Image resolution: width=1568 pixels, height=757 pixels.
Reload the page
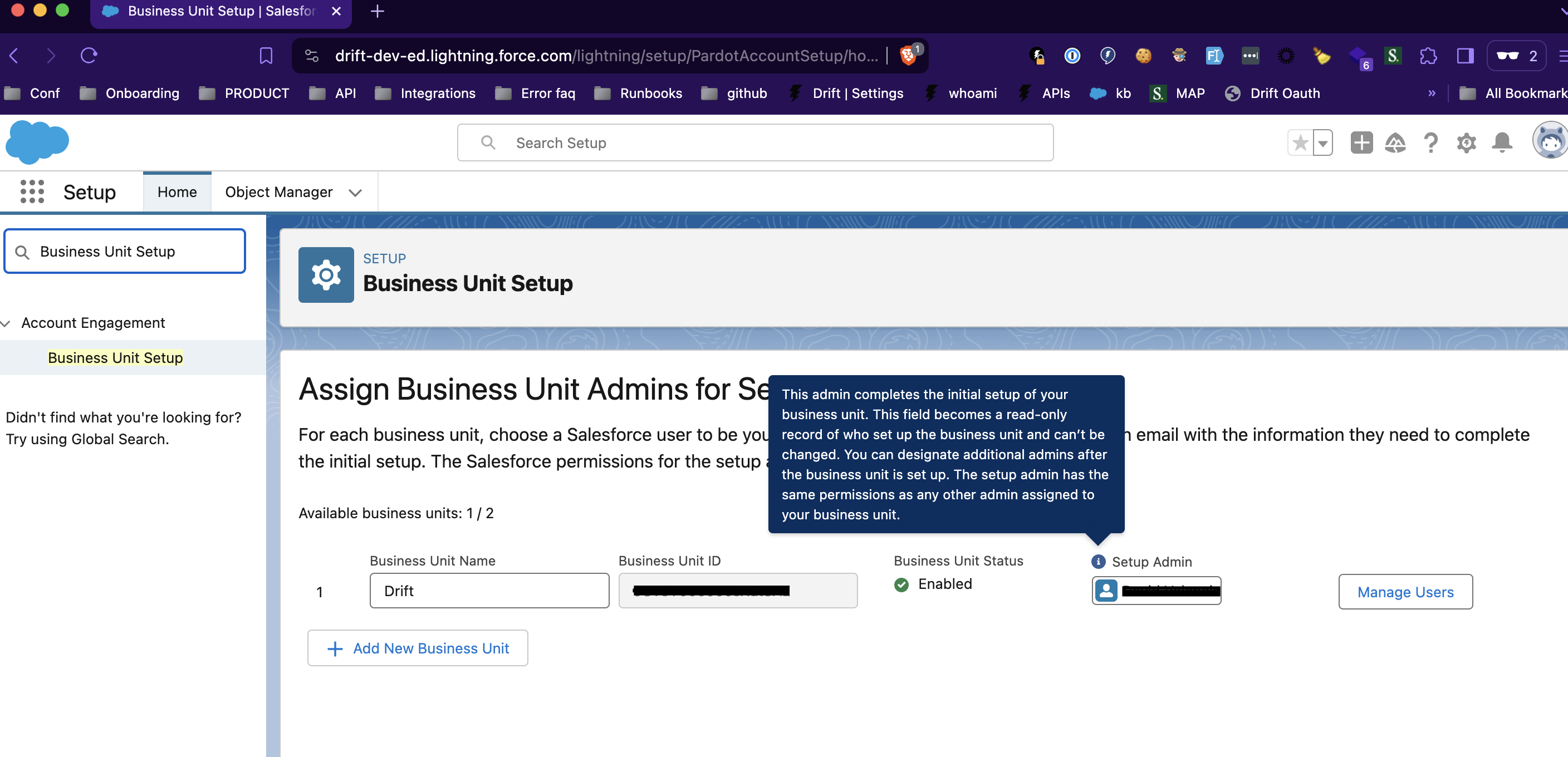click(x=89, y=56)
